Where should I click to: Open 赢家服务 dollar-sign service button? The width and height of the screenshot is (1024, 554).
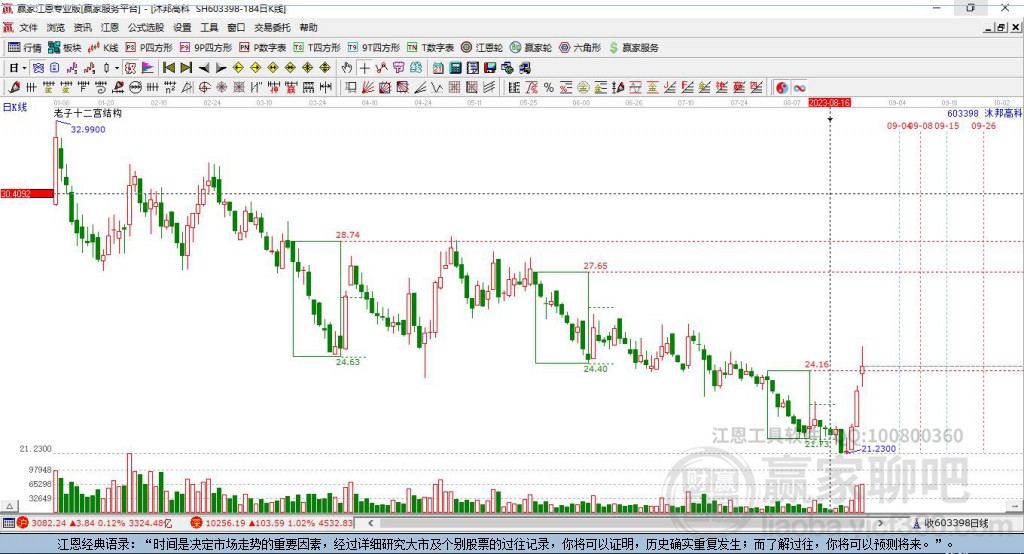(633, 48)
